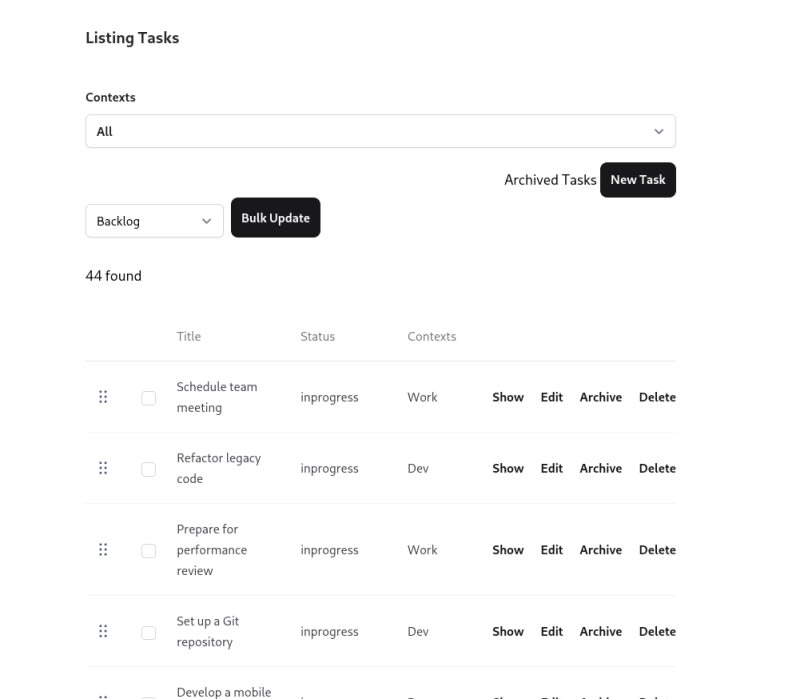Delete the Set up a Git repository task
Viewport: 800px width, 699px height.
pos(657,632)
